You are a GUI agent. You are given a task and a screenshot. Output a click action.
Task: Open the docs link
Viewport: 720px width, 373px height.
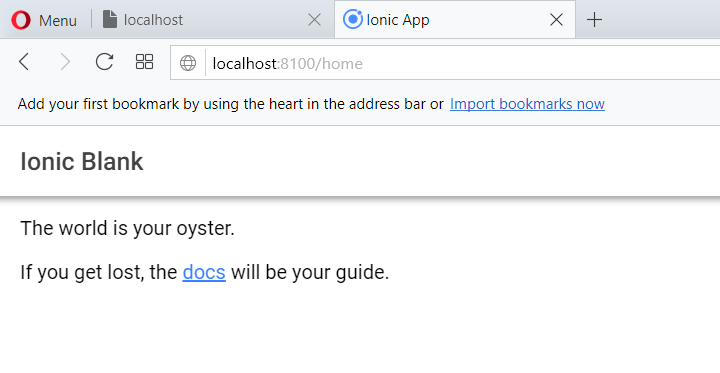[x=204, y=272]
